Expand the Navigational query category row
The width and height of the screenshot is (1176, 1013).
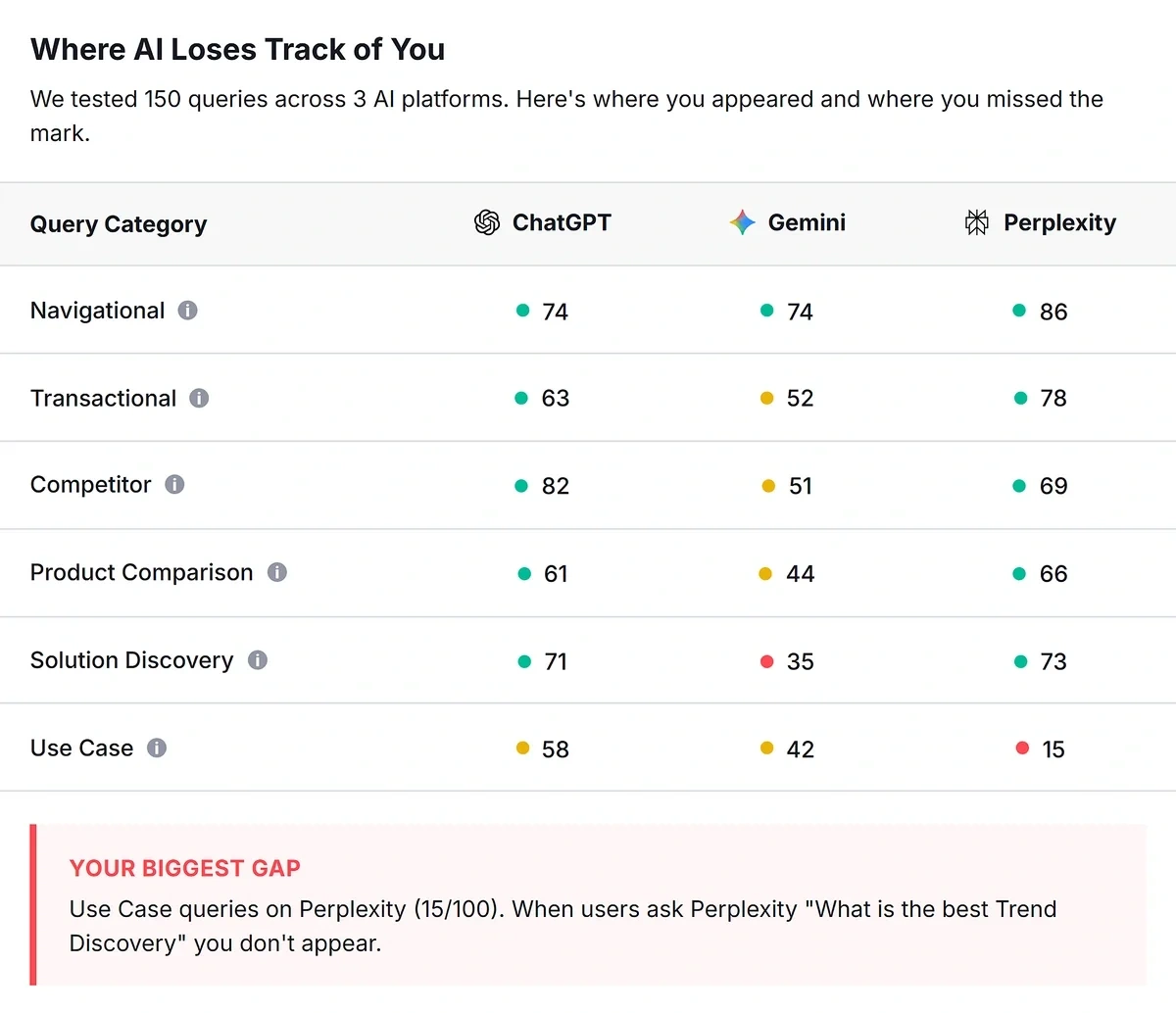97,311
